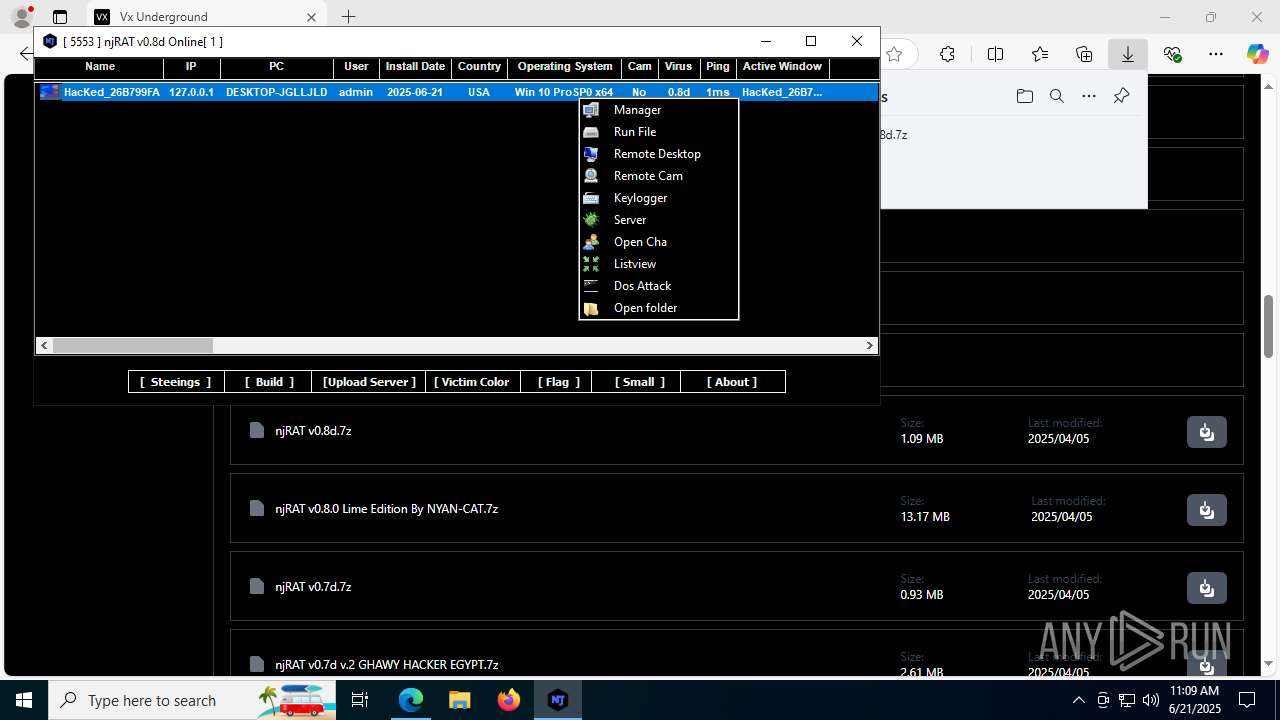This screenshot has height=720, width=1280.
Task: Open njRAT v0.8d.7z file link
Action: [x=313, y=431]
